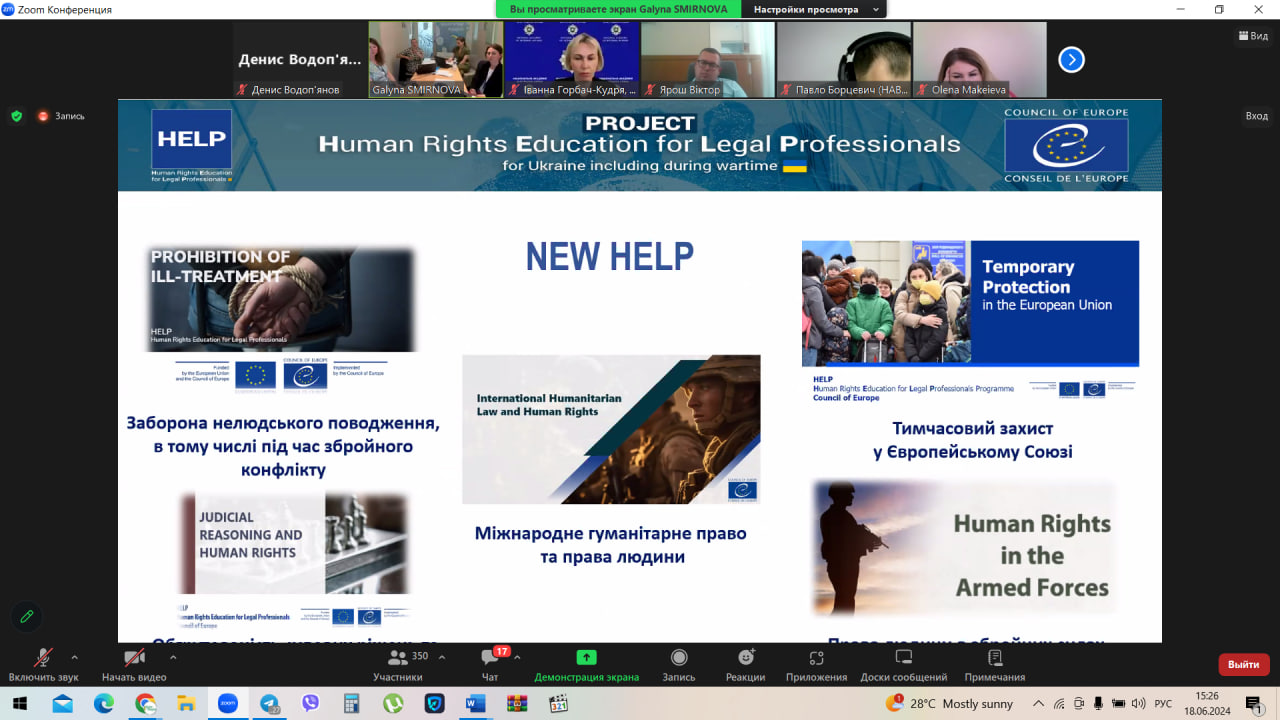Viewport: 1280px width, 720px height.
Task: Click the red Leave button
Action: click(1244, 664)
